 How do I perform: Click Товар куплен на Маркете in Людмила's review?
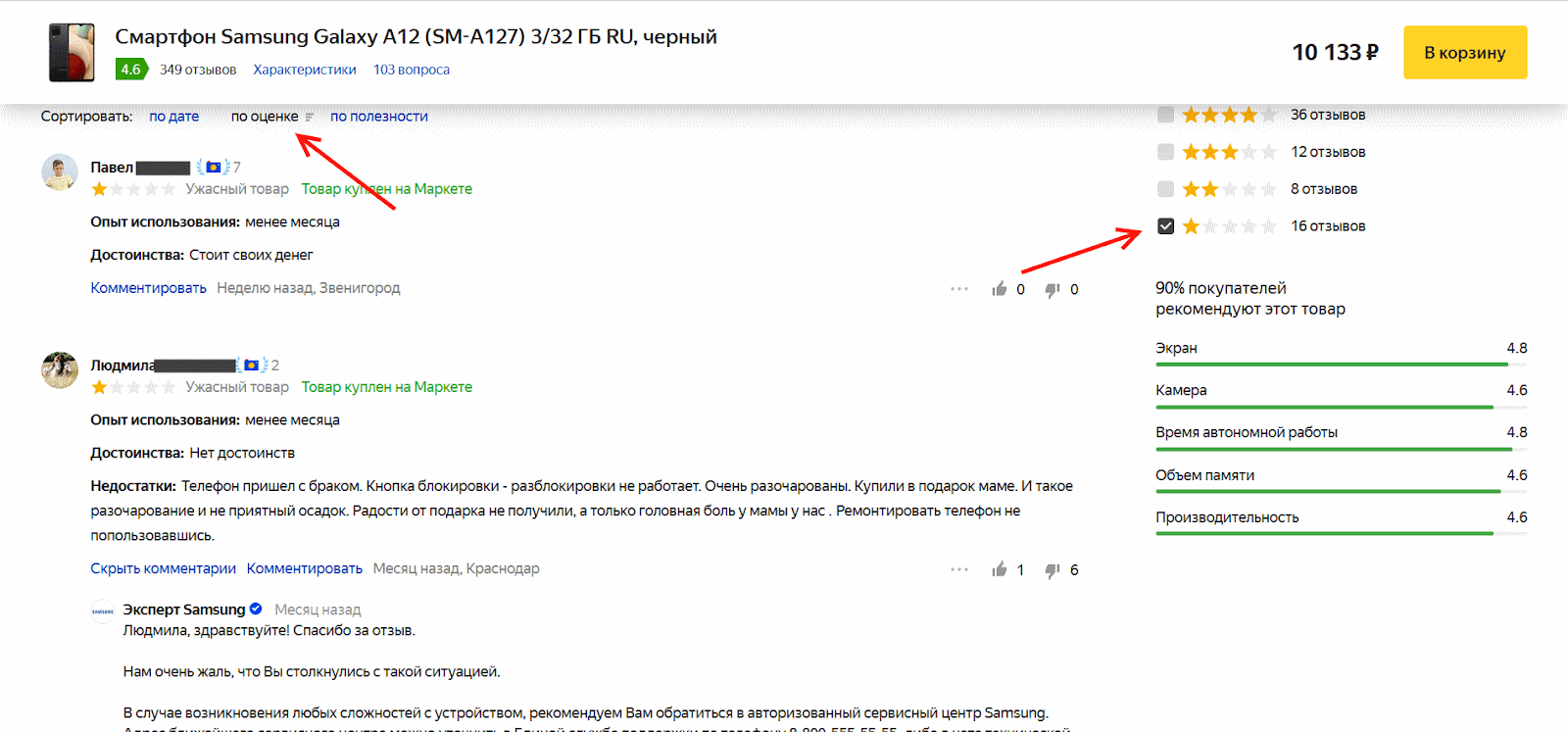click(x=386, y=387)
